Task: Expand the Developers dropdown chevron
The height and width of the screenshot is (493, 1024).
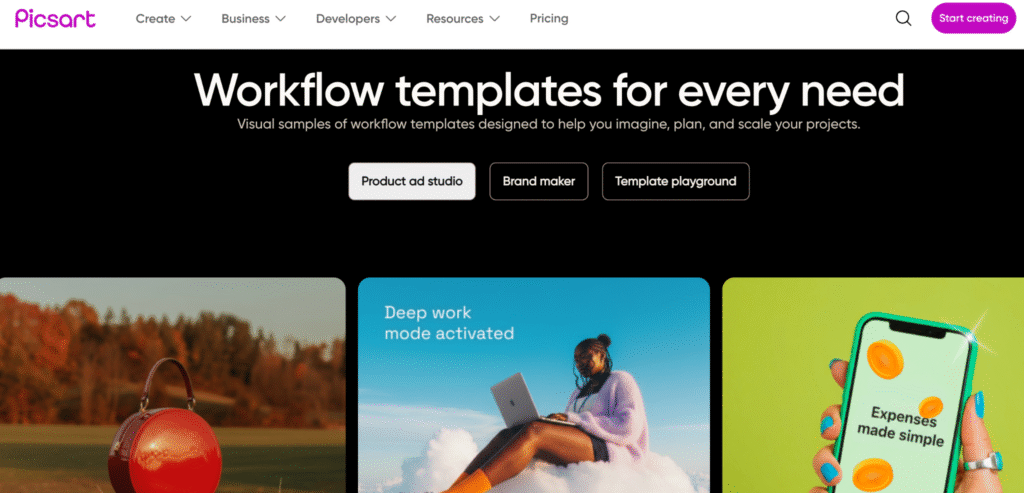Action: tap(391, 19)
